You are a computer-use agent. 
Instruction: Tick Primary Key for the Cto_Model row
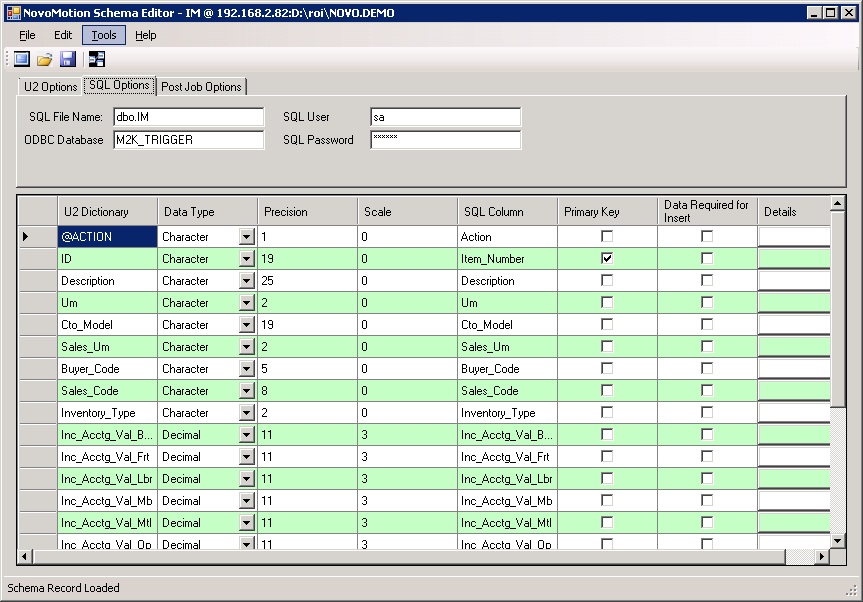pyautogui.click(x=607, y=325)
